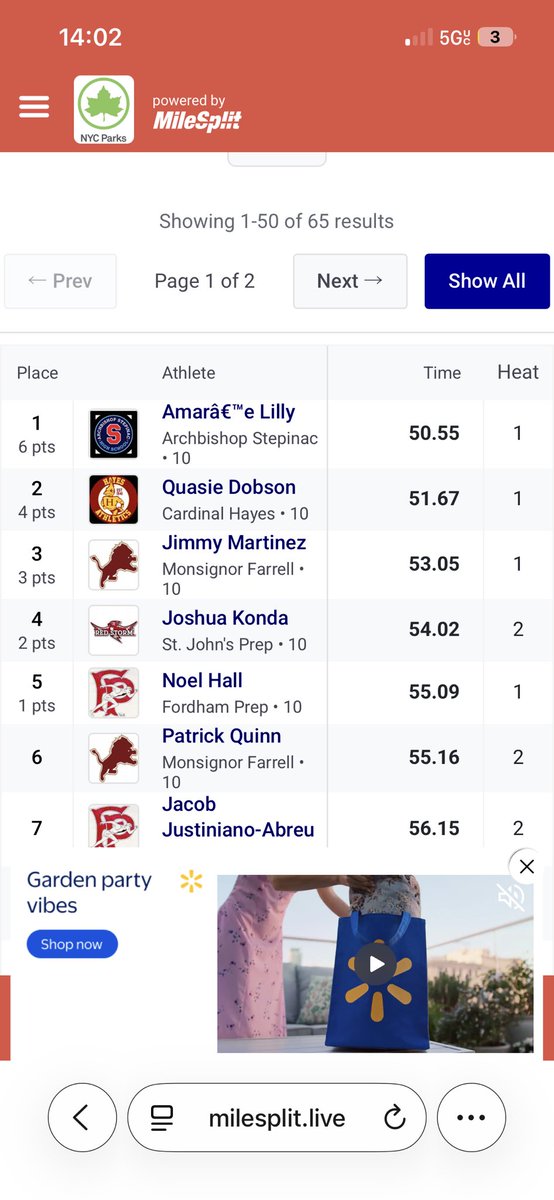The image size is (554, 1200).
Task: Close the Garden party ad
Action: [x=527, y=867]
